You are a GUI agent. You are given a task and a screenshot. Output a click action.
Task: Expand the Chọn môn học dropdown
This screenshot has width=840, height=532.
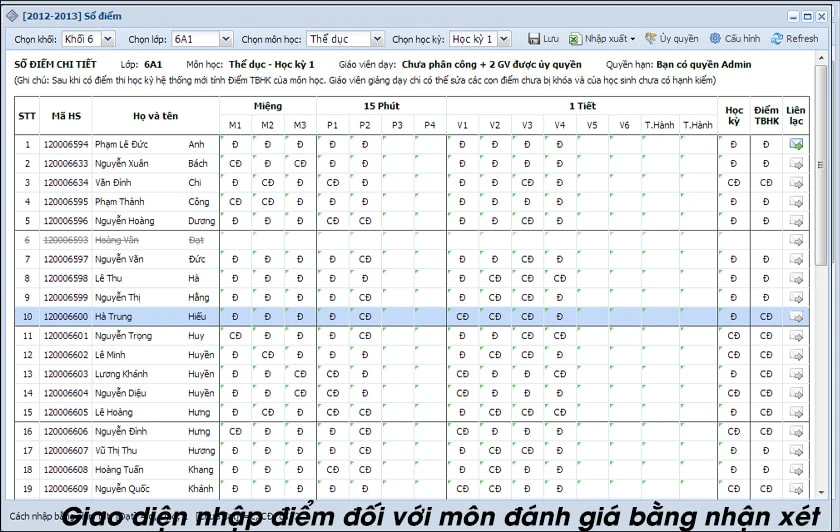pos(377,39)
